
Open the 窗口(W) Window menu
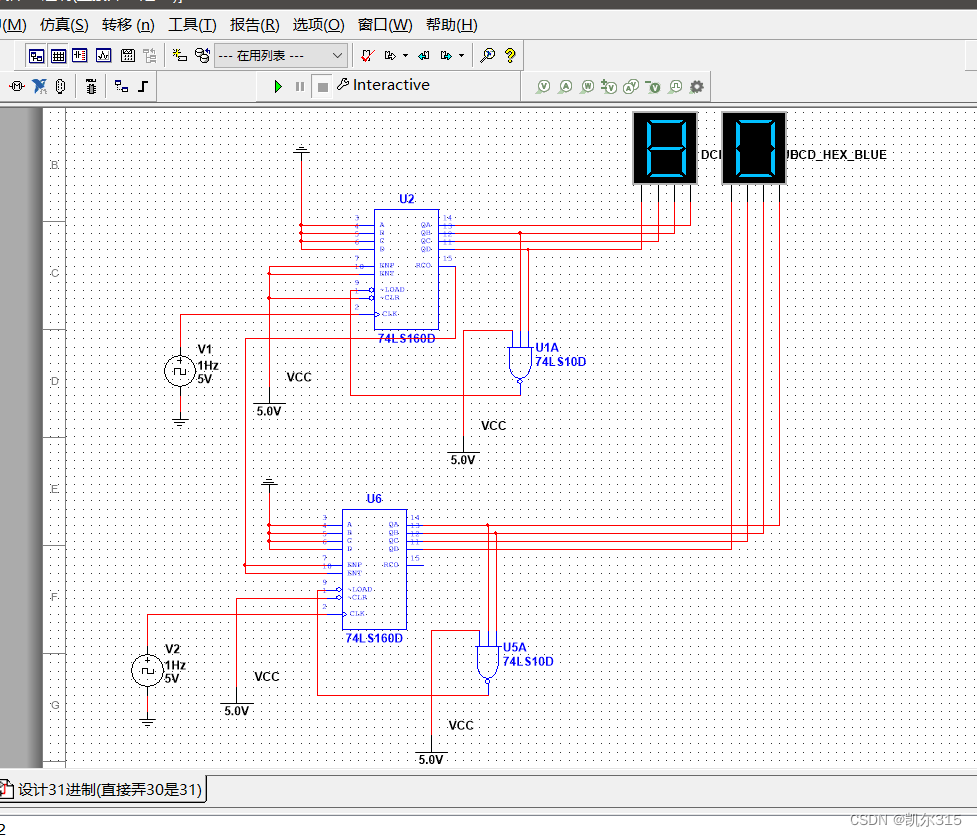(385, 25)
